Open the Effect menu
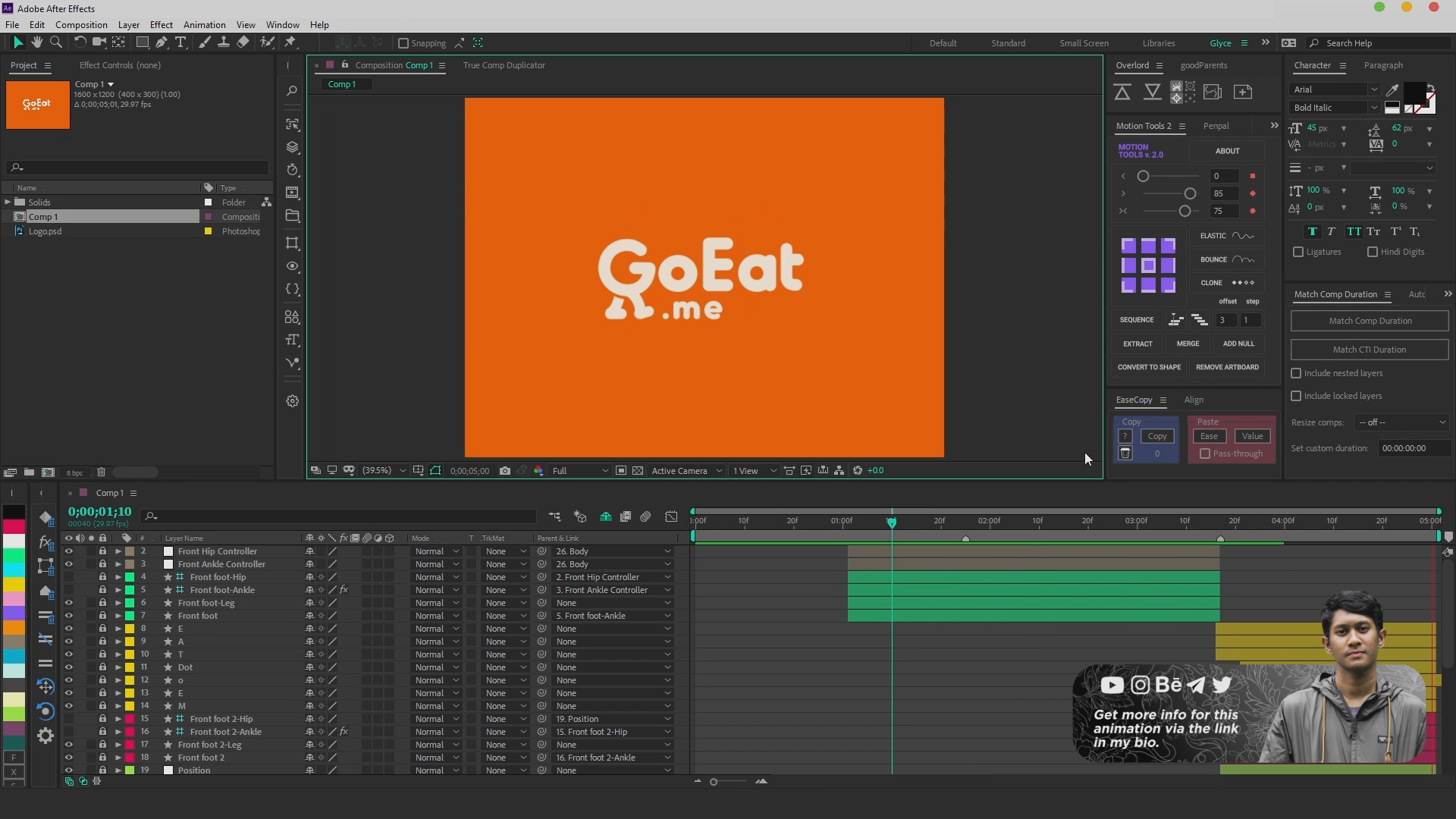Screen dimensions: 1456x819 click(162, 25)
